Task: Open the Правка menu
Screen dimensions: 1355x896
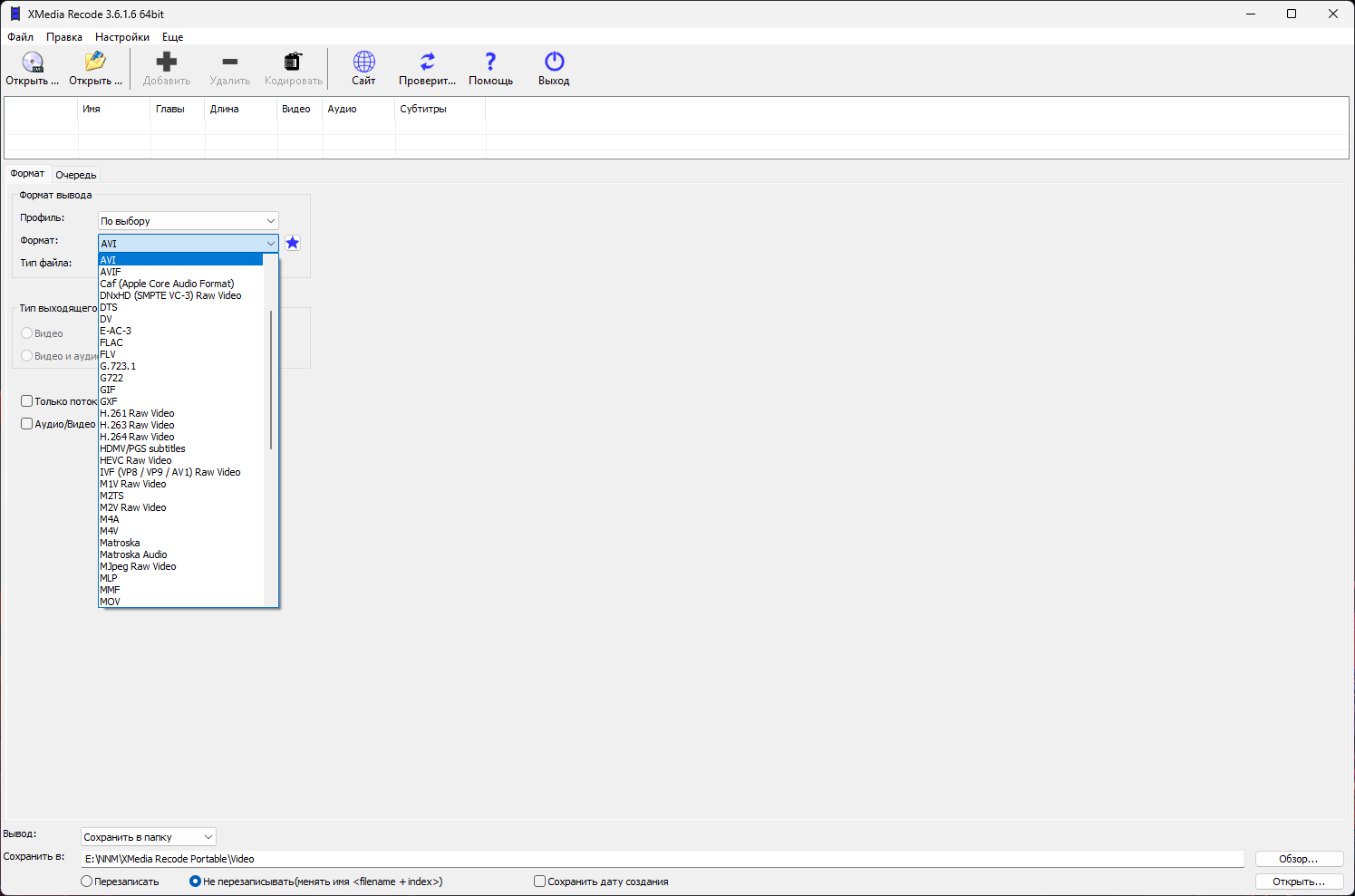Action: tap(64, 37)
